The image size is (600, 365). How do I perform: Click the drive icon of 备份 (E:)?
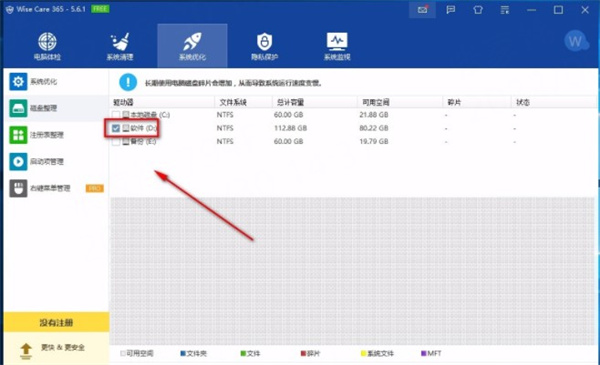(126, 142)
